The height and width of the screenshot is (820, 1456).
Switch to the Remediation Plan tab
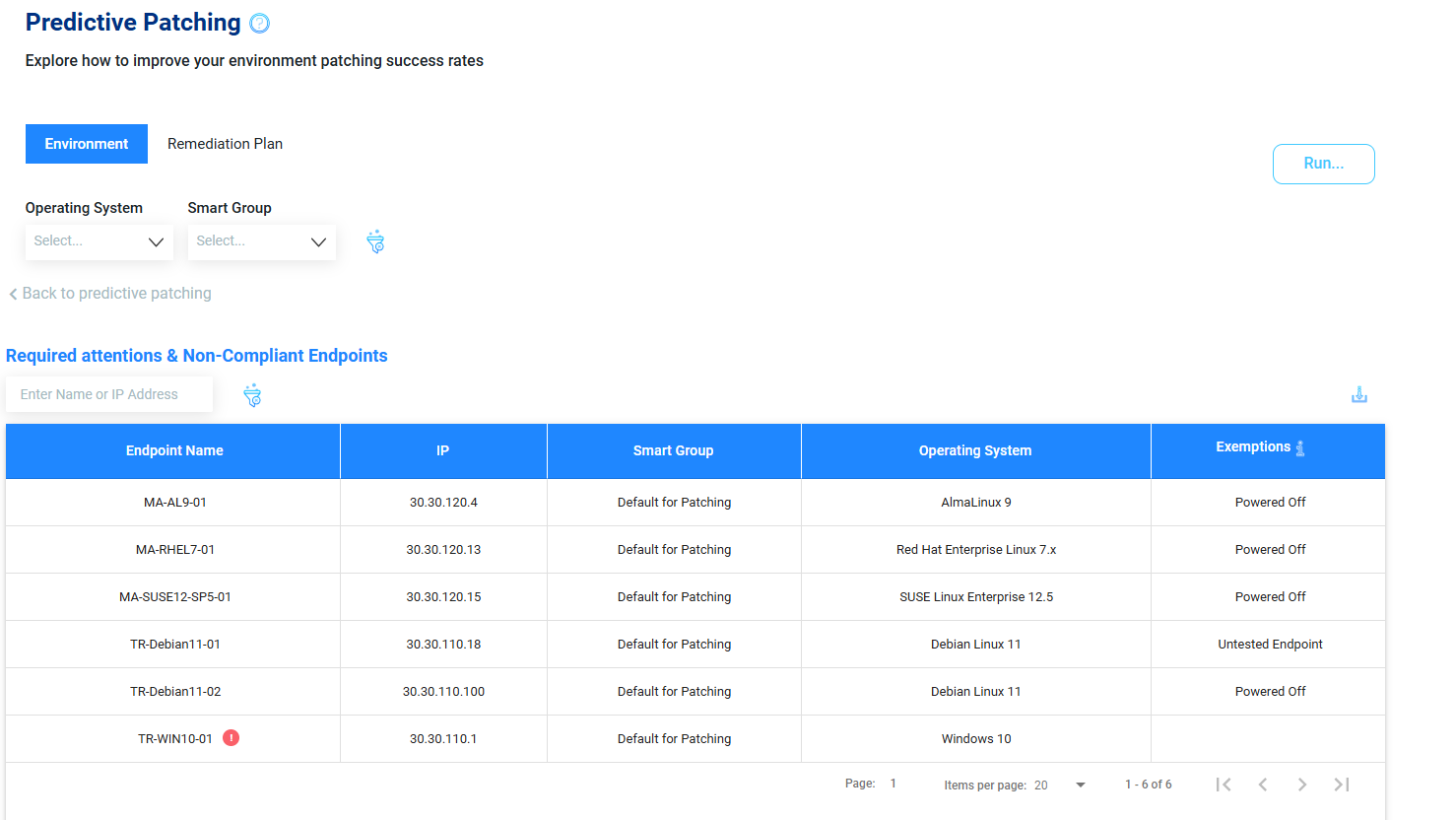pyautogui.click(x=225, y=144)
